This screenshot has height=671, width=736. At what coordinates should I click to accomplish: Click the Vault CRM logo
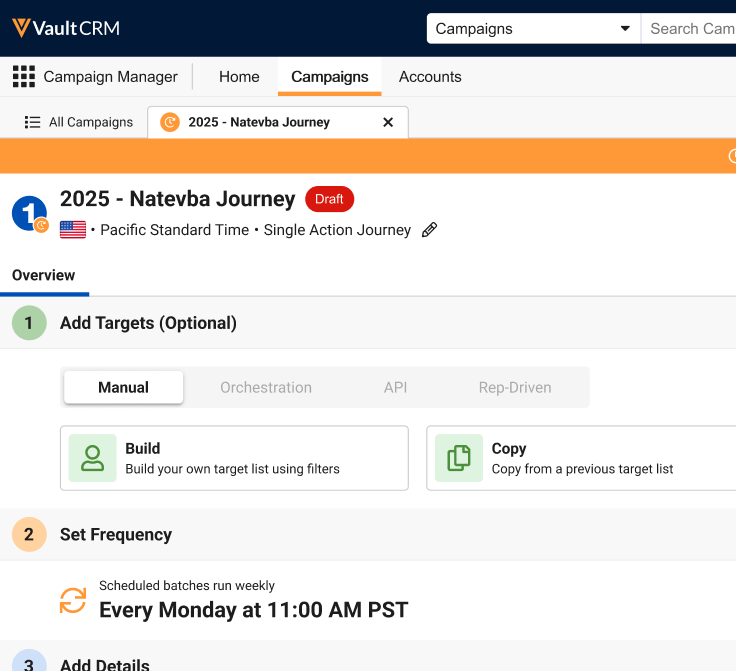coord(66,28)
